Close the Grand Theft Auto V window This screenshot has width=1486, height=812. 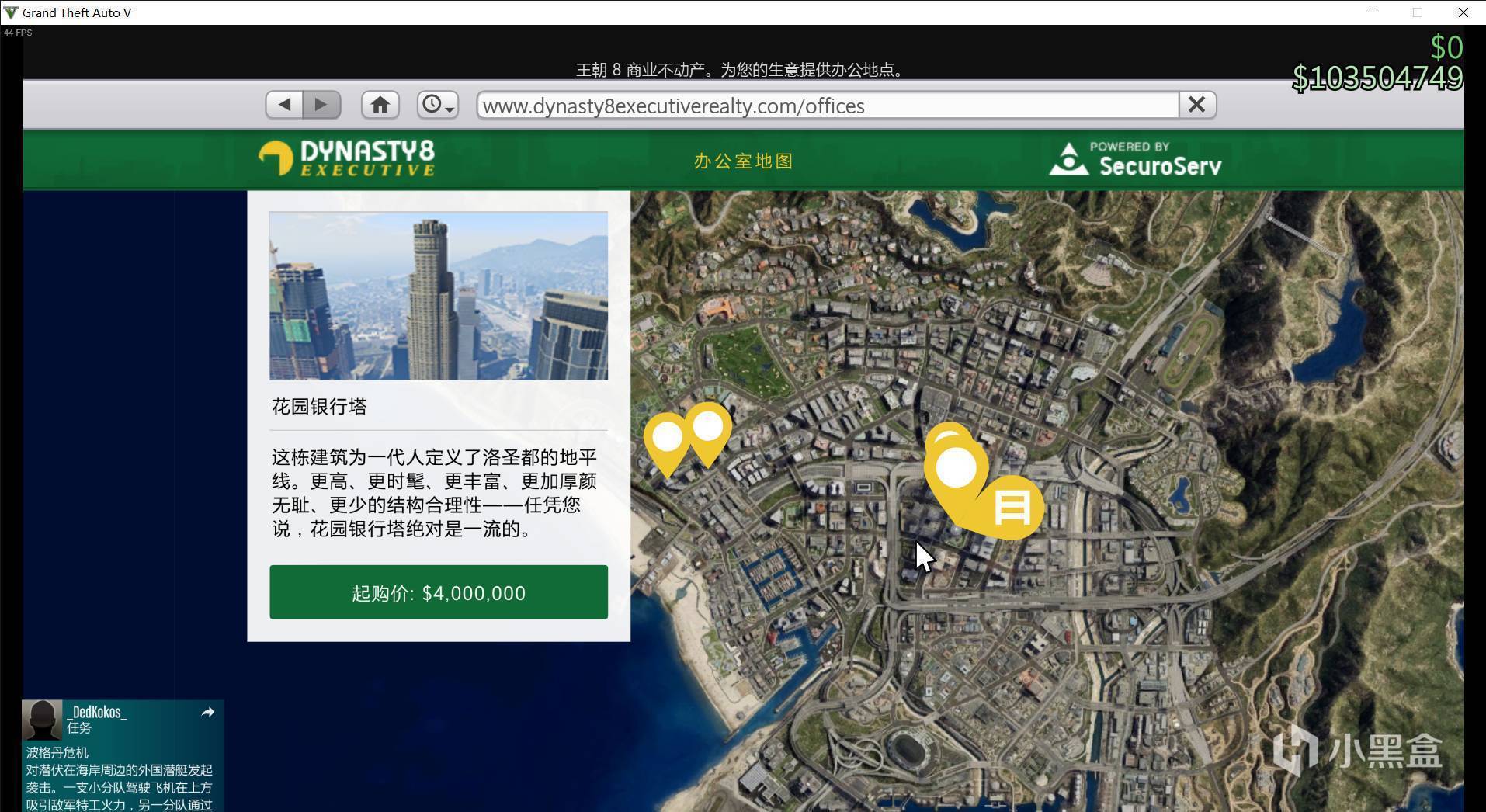pyautogui.click(x=1463, y=12)
